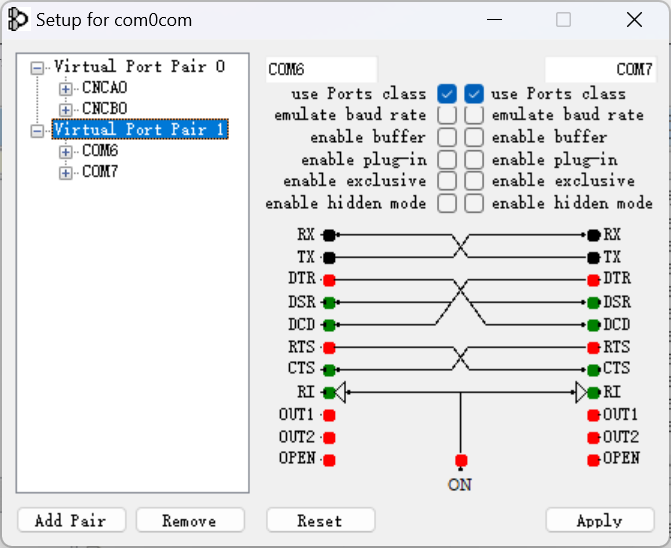Click the COM7 OPEN red pin
671x548 pixels.
pyautogui.click(x=594, y=460)
